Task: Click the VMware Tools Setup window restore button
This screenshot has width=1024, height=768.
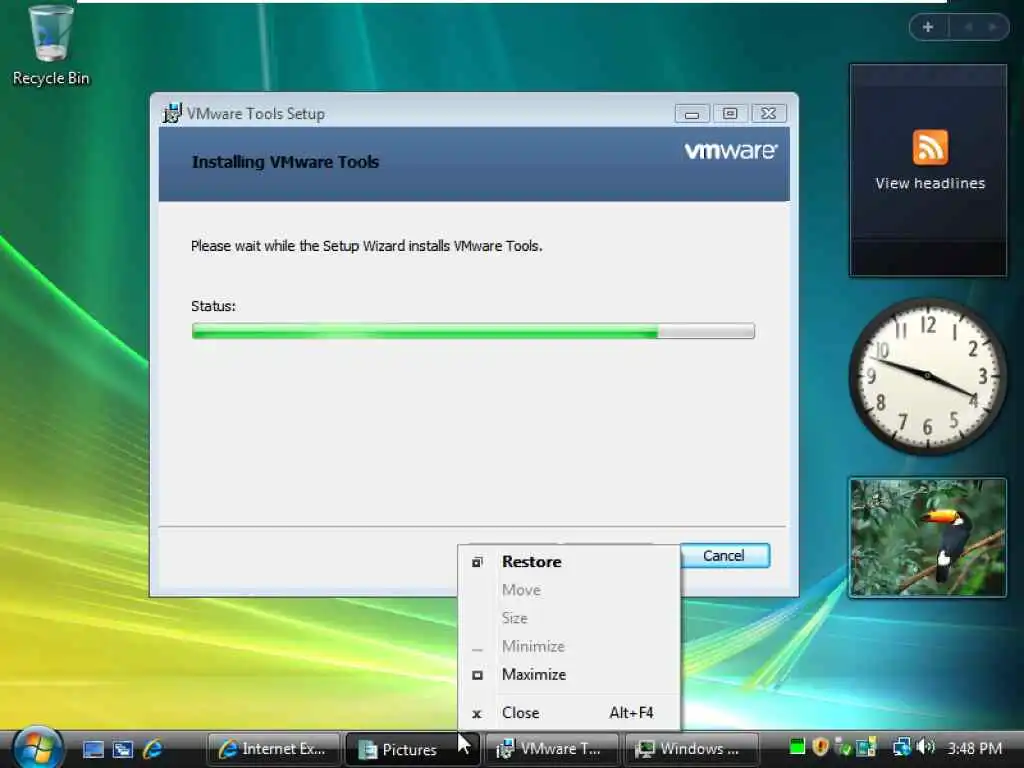Action: point(730,114)
